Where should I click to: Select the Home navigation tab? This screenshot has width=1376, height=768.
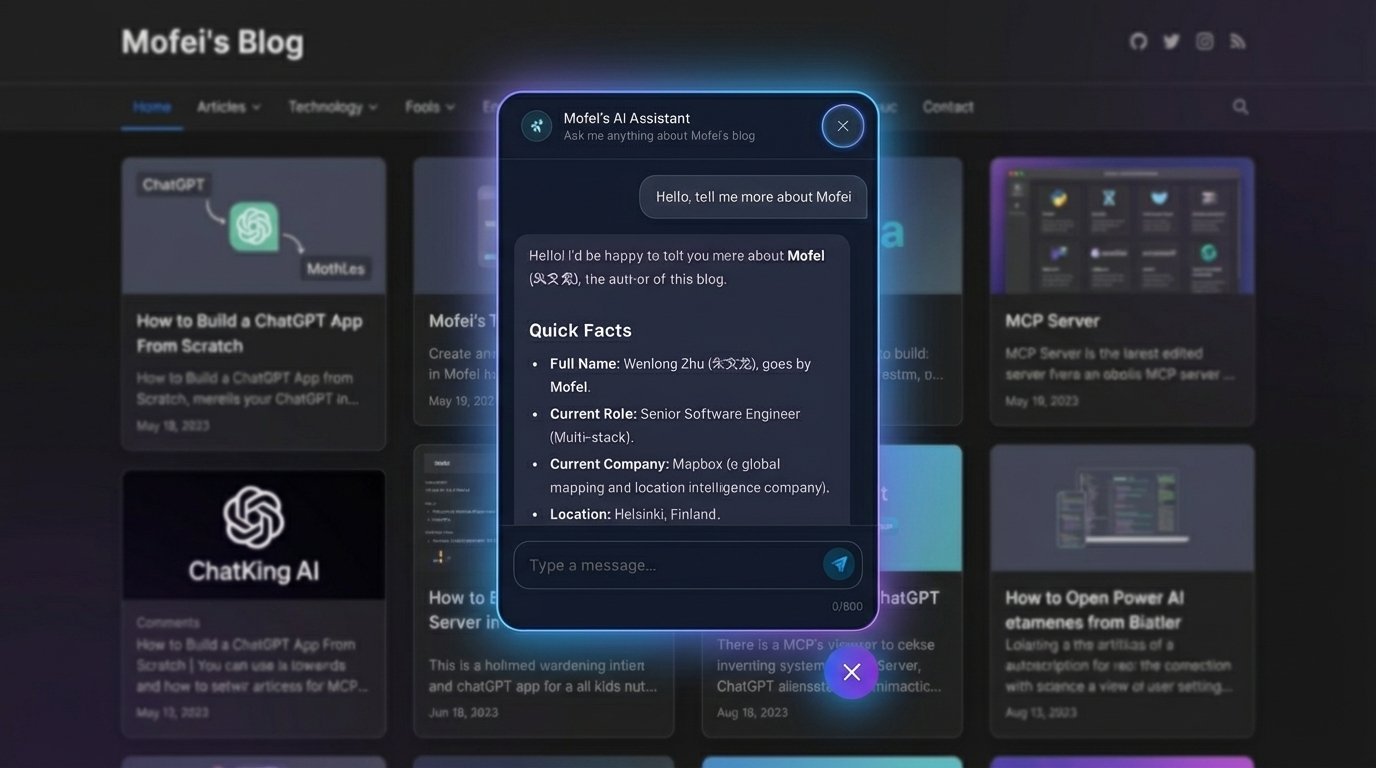coord(152,106)
